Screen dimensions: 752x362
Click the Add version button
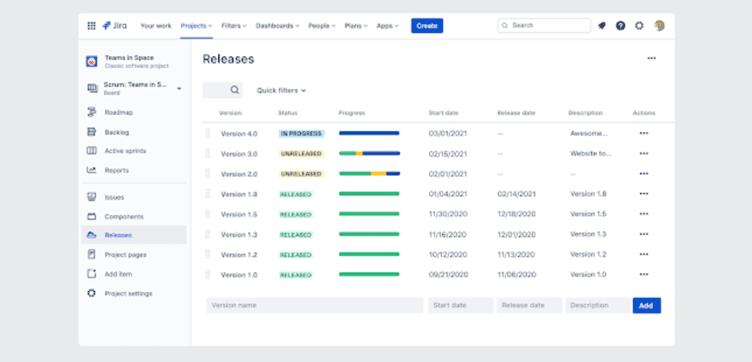pyautogui.click(x=646, y=305)
